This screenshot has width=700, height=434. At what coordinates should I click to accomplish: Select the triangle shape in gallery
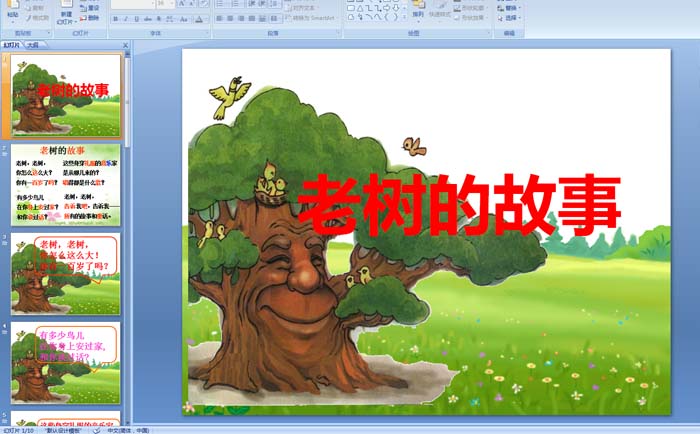click(x=359, y=8)
